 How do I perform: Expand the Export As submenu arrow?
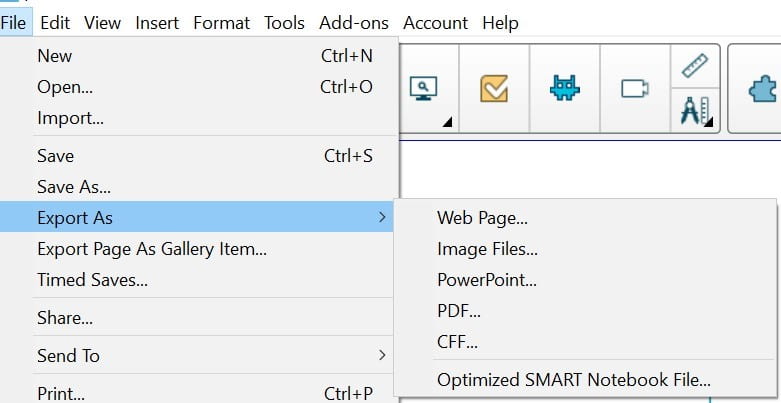pyautogui.click(x=382, y=217)
